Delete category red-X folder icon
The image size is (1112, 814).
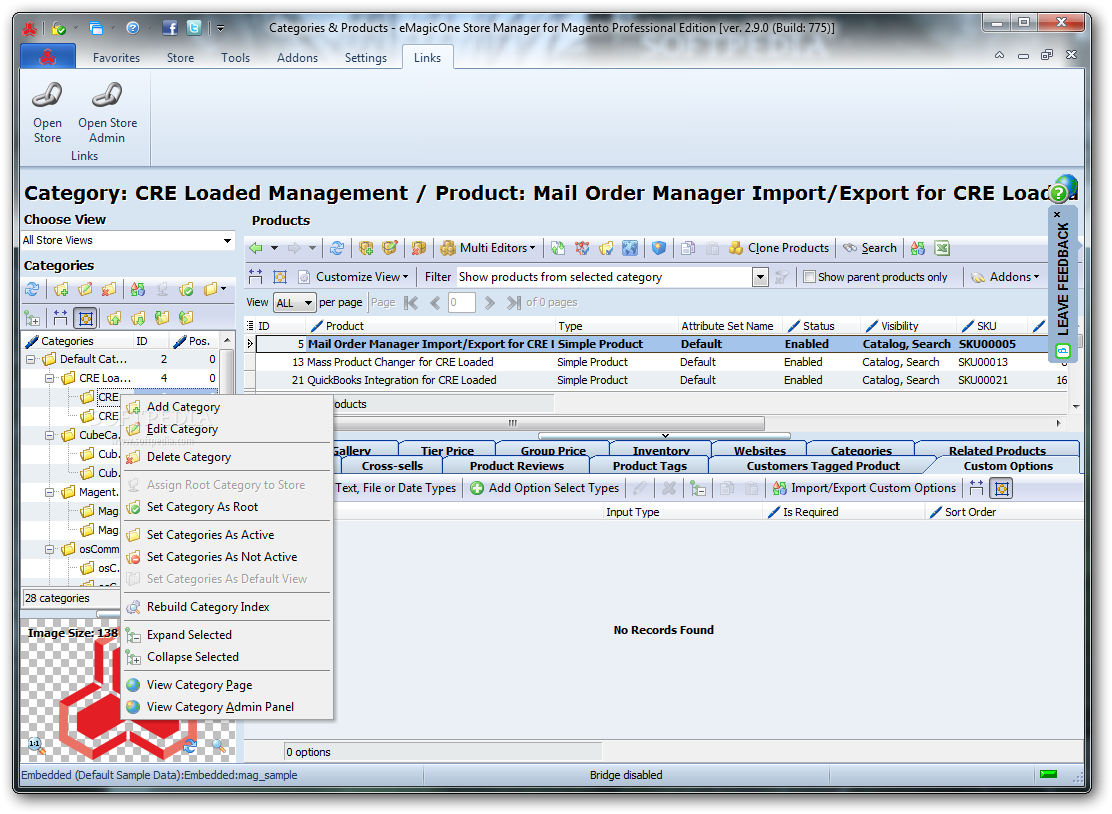coord(109,289)
